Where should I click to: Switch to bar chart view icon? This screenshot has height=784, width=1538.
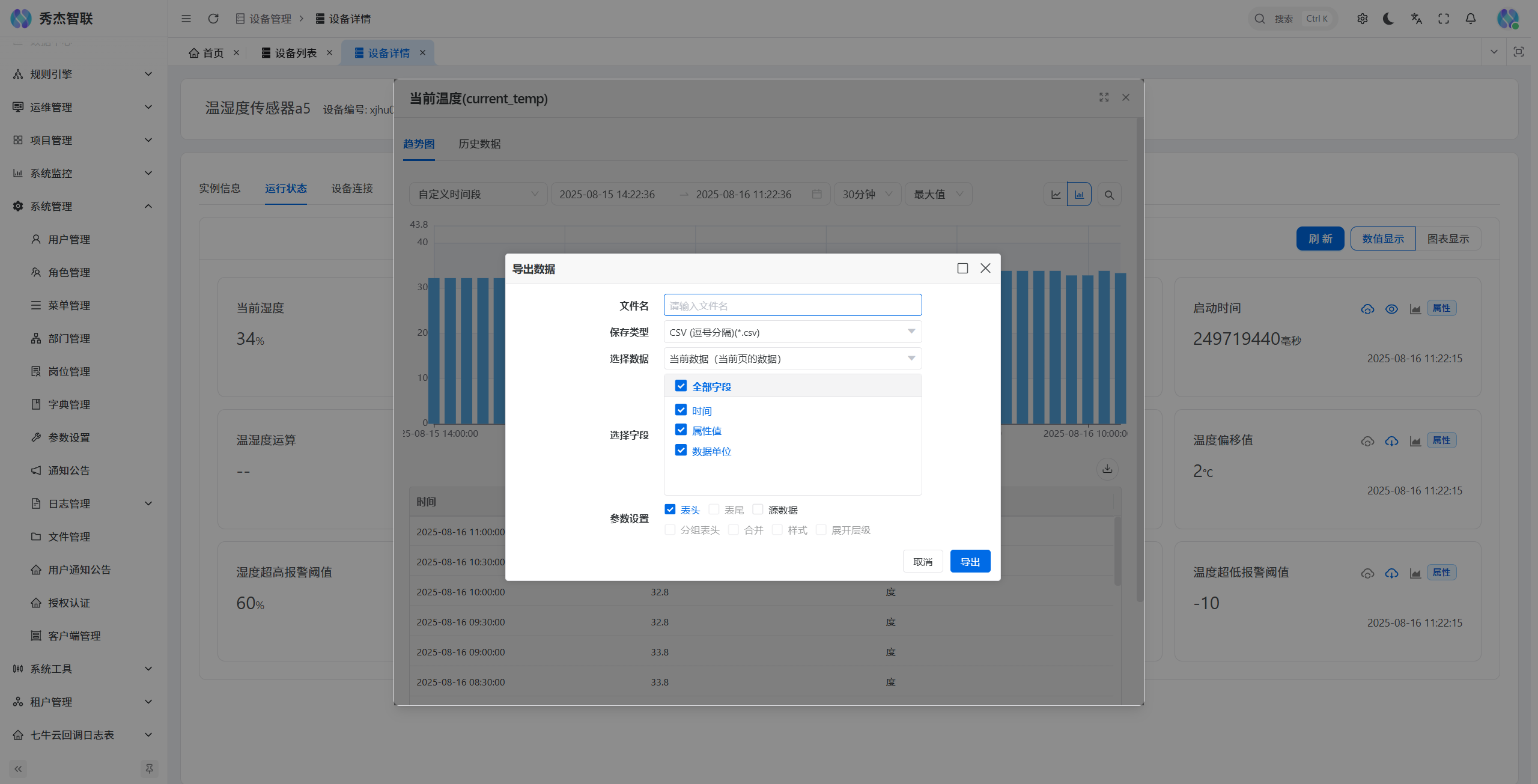[1079, 195]
